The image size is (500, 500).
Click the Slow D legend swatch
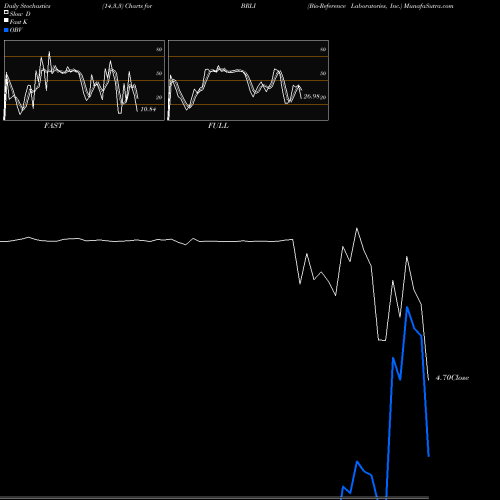click(6, 12)
